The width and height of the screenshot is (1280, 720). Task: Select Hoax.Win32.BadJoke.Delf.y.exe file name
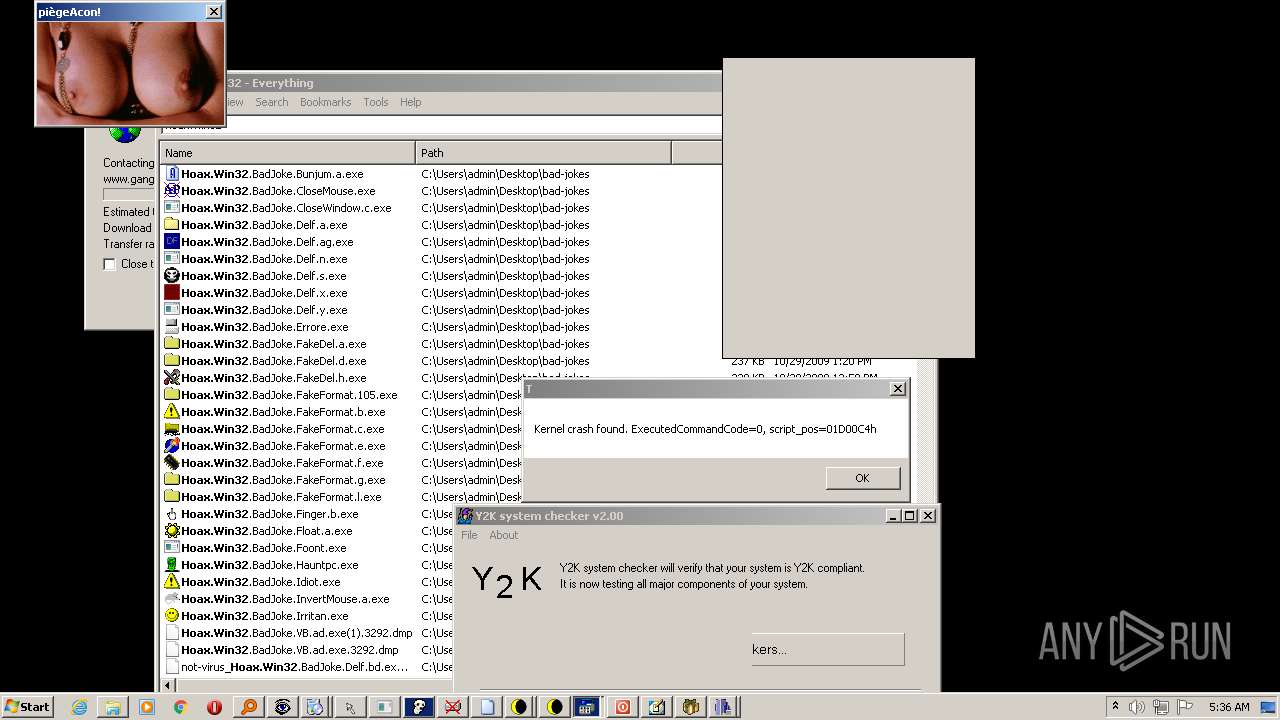pos(264,310)
